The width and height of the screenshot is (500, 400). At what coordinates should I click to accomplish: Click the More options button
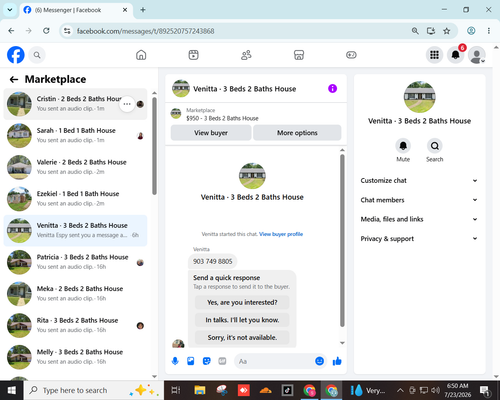point(297,133)
